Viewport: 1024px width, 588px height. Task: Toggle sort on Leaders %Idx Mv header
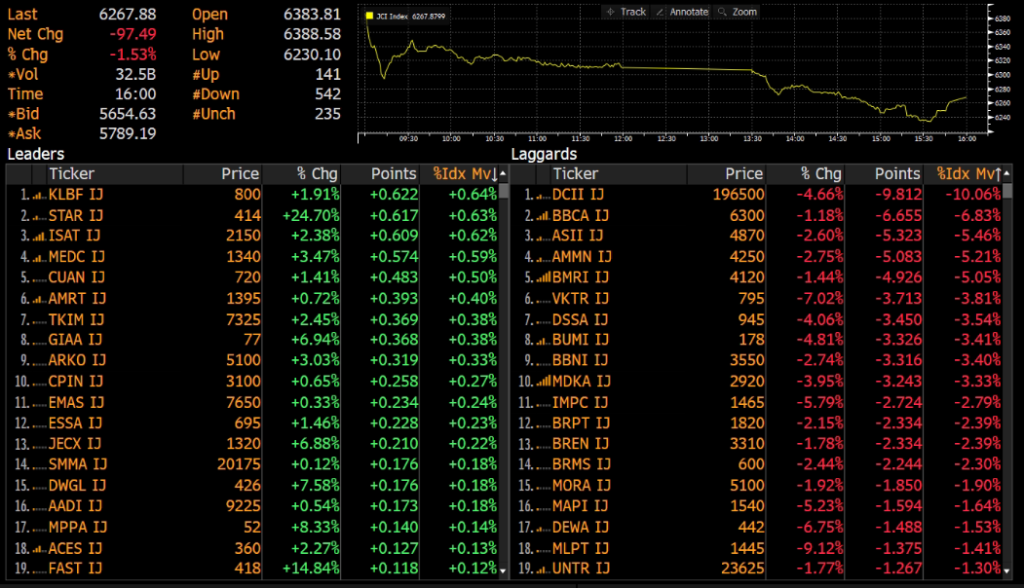[x=465, y=174]
